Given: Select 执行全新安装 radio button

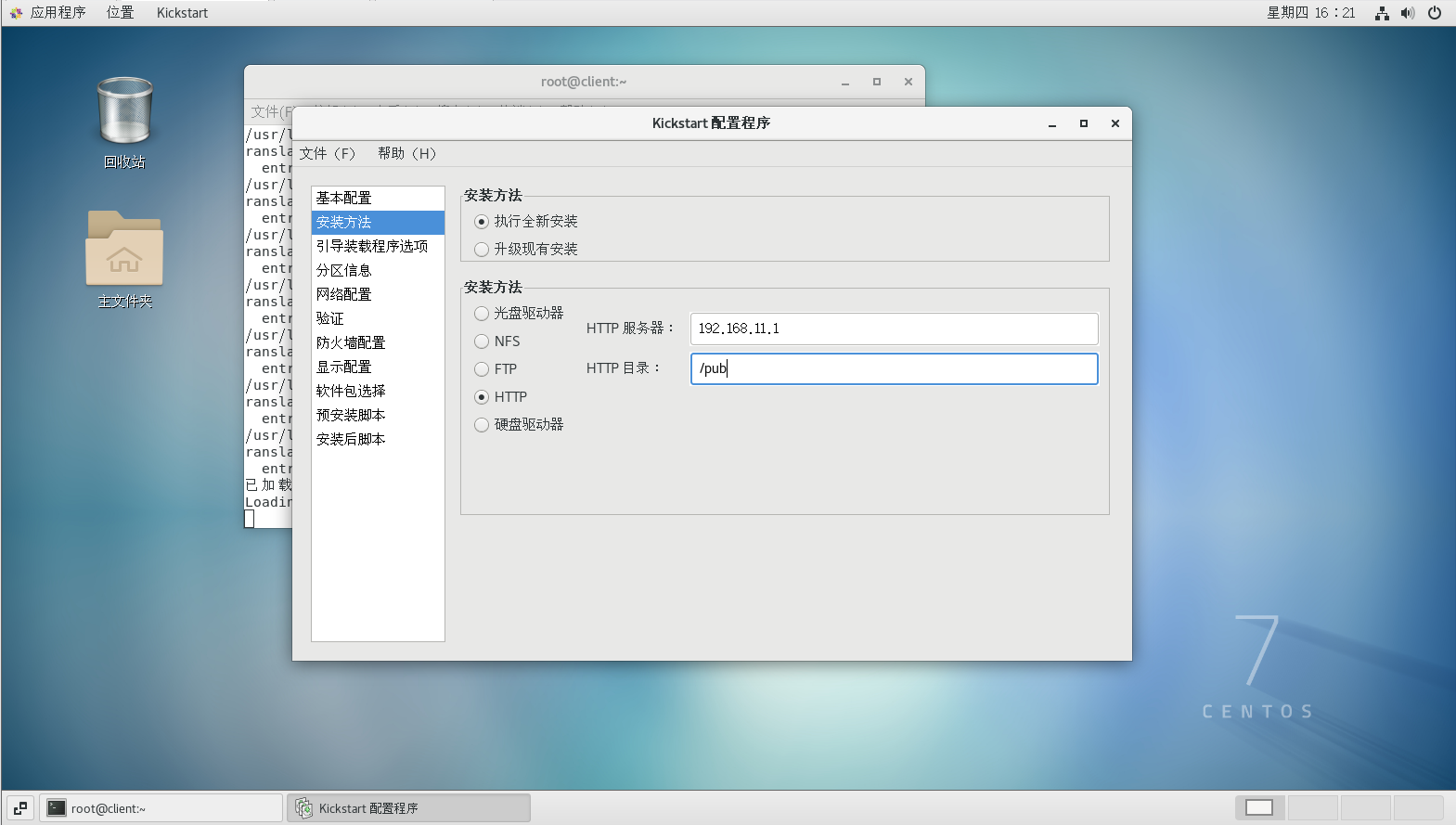Looking at the screenshot, I should tap(482, 222).
